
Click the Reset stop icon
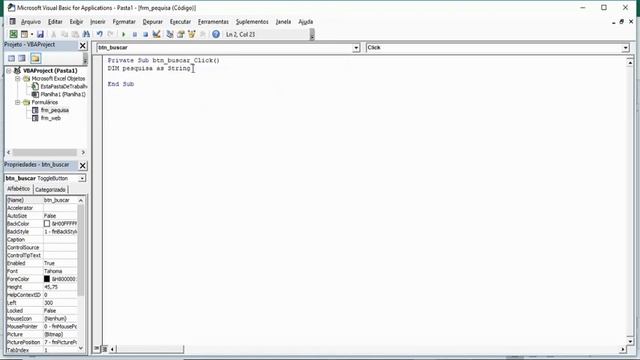pos(145,34)
